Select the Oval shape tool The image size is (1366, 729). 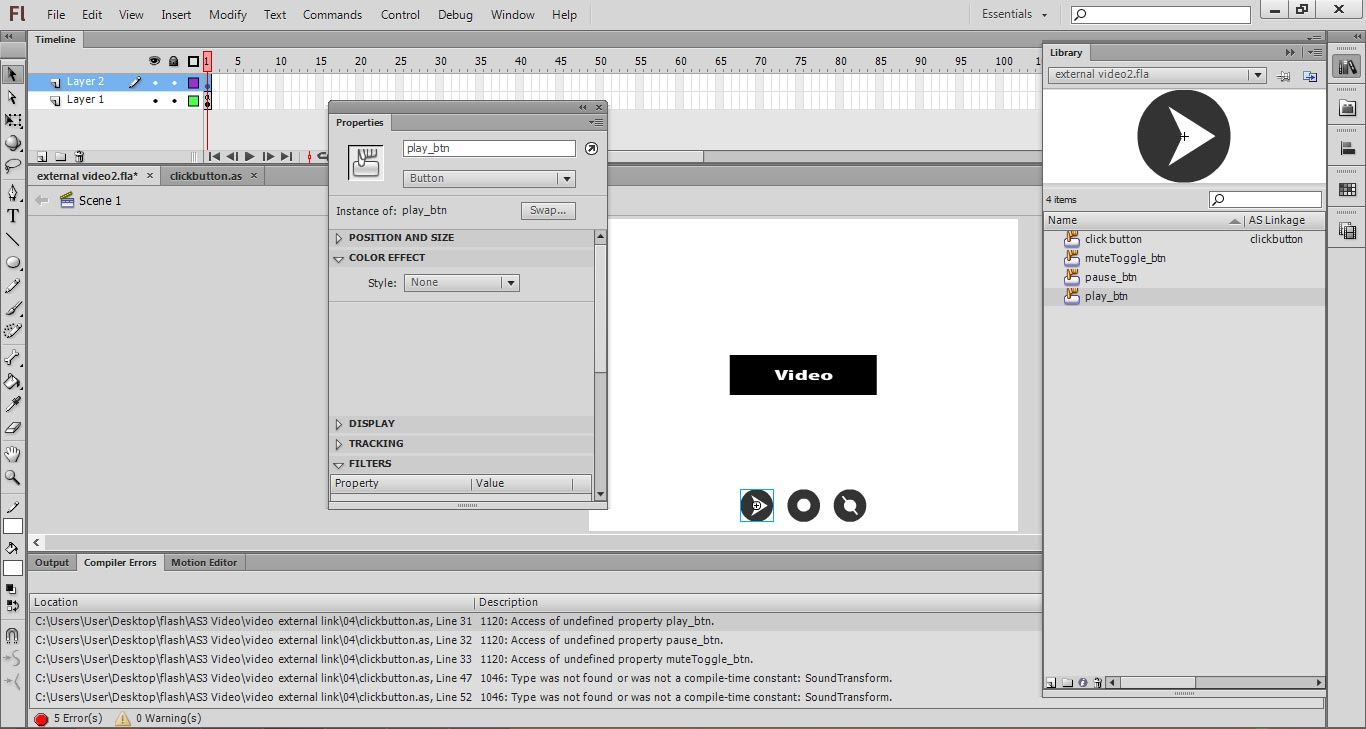pos(13,262)
